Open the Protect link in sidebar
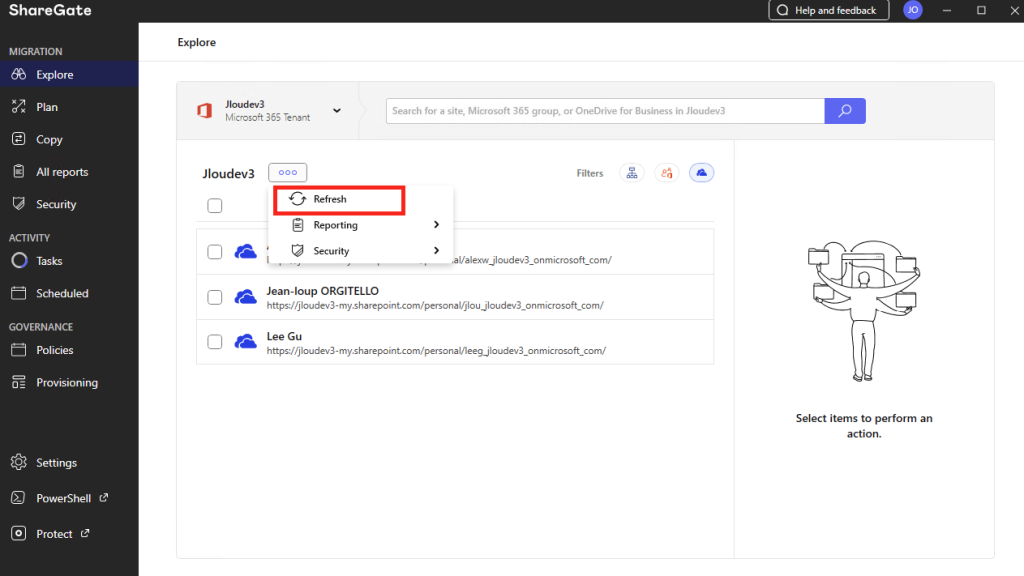 point(69,534)
